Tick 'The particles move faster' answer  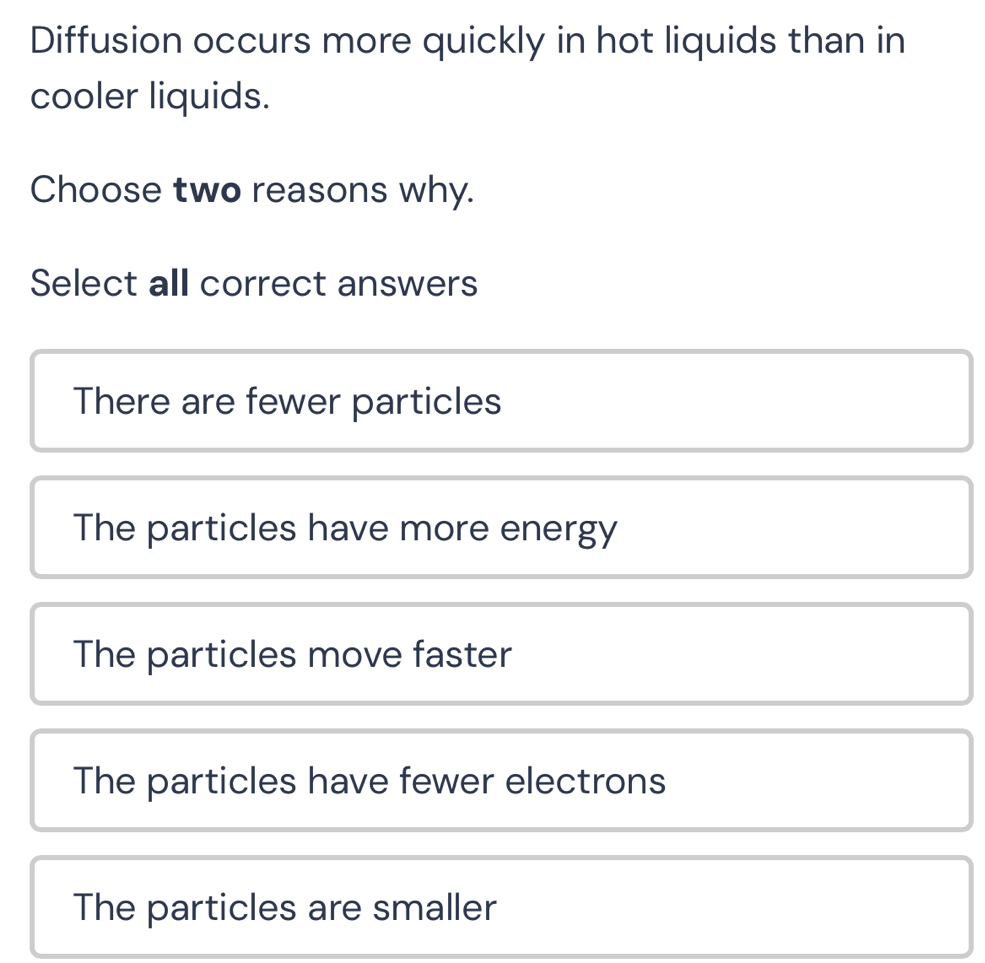500,654
